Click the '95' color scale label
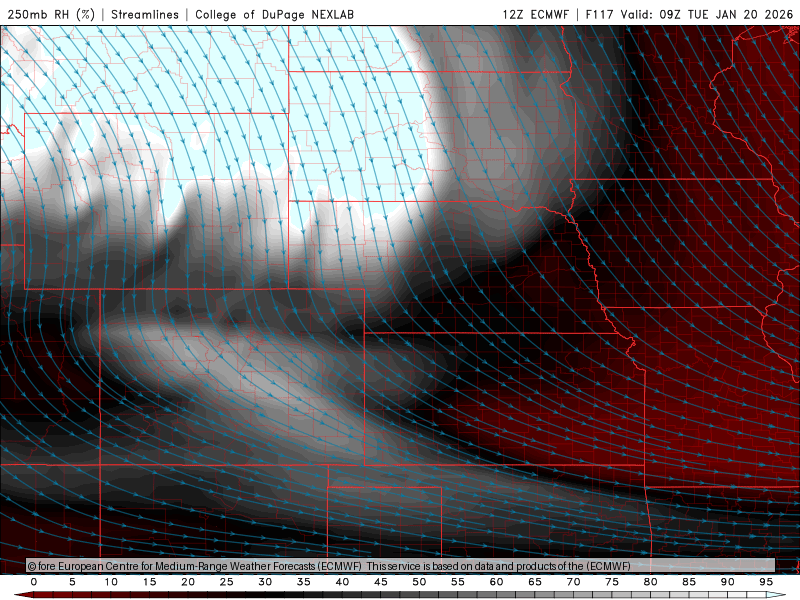Screen dimensions: 800x600 tap(766, 582)
